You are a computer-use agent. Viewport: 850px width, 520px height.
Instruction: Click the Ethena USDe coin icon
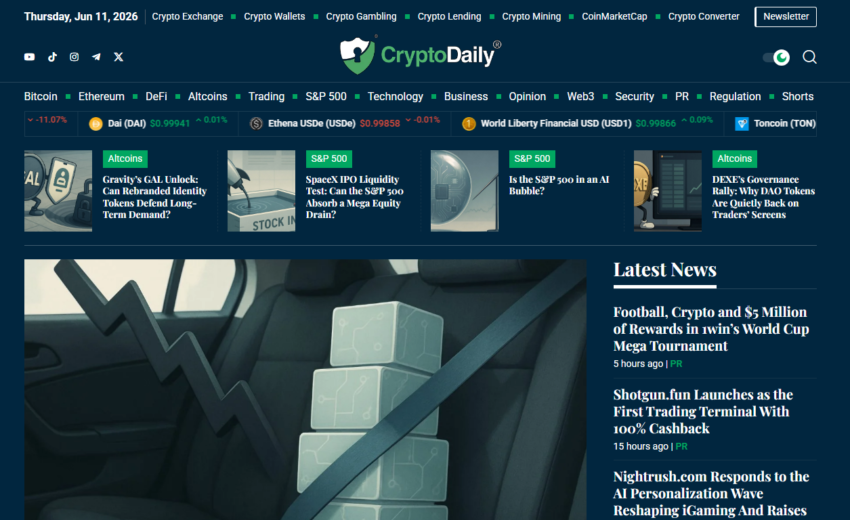click(256, 124)
